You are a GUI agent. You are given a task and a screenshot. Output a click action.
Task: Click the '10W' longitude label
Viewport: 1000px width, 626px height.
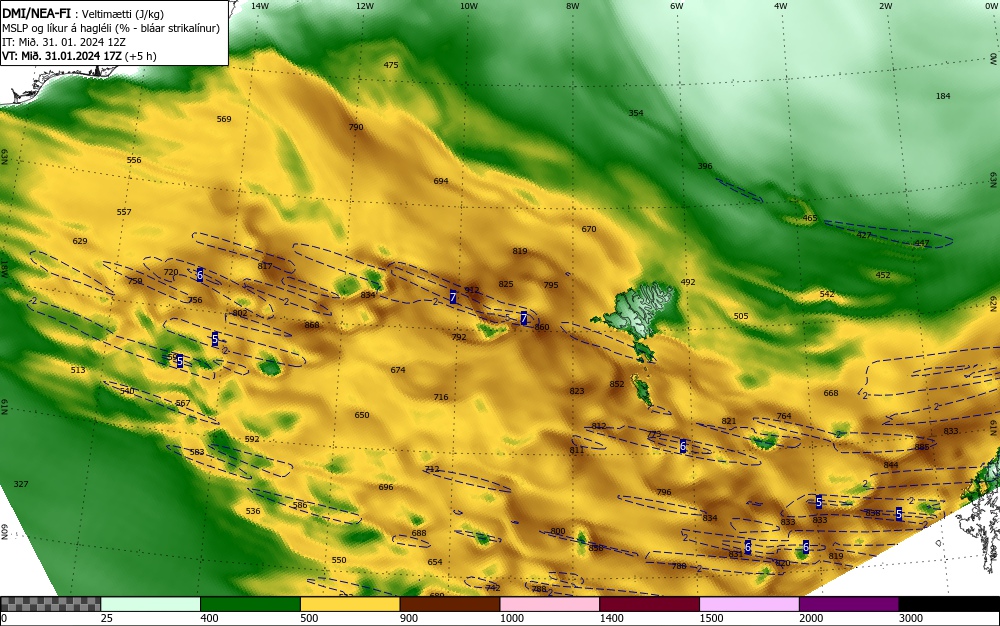469,6
